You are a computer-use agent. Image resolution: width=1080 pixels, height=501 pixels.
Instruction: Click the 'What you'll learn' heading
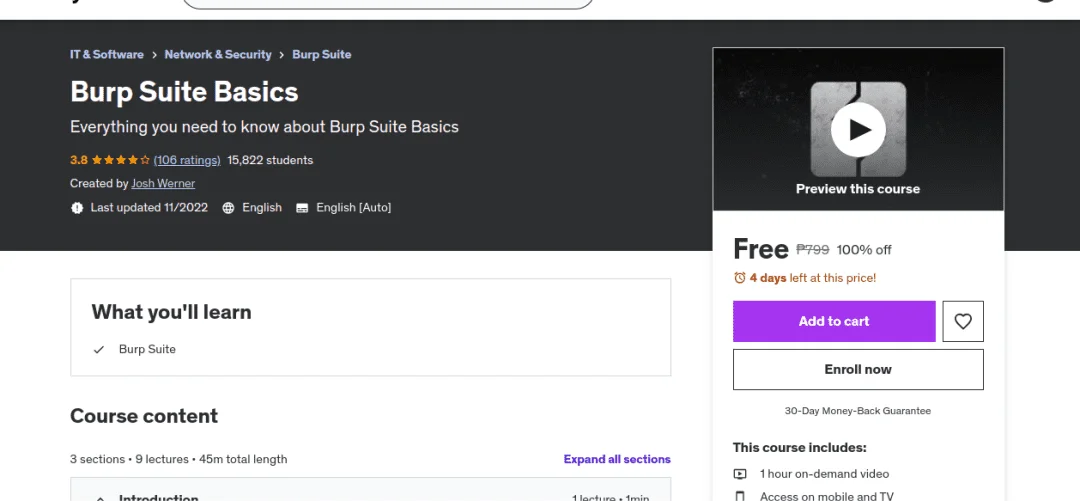click(171, 312)
